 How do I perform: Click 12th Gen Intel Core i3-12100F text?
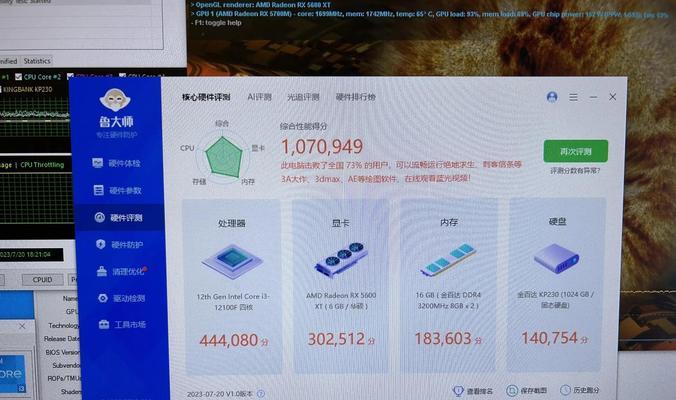pos(233,302)
